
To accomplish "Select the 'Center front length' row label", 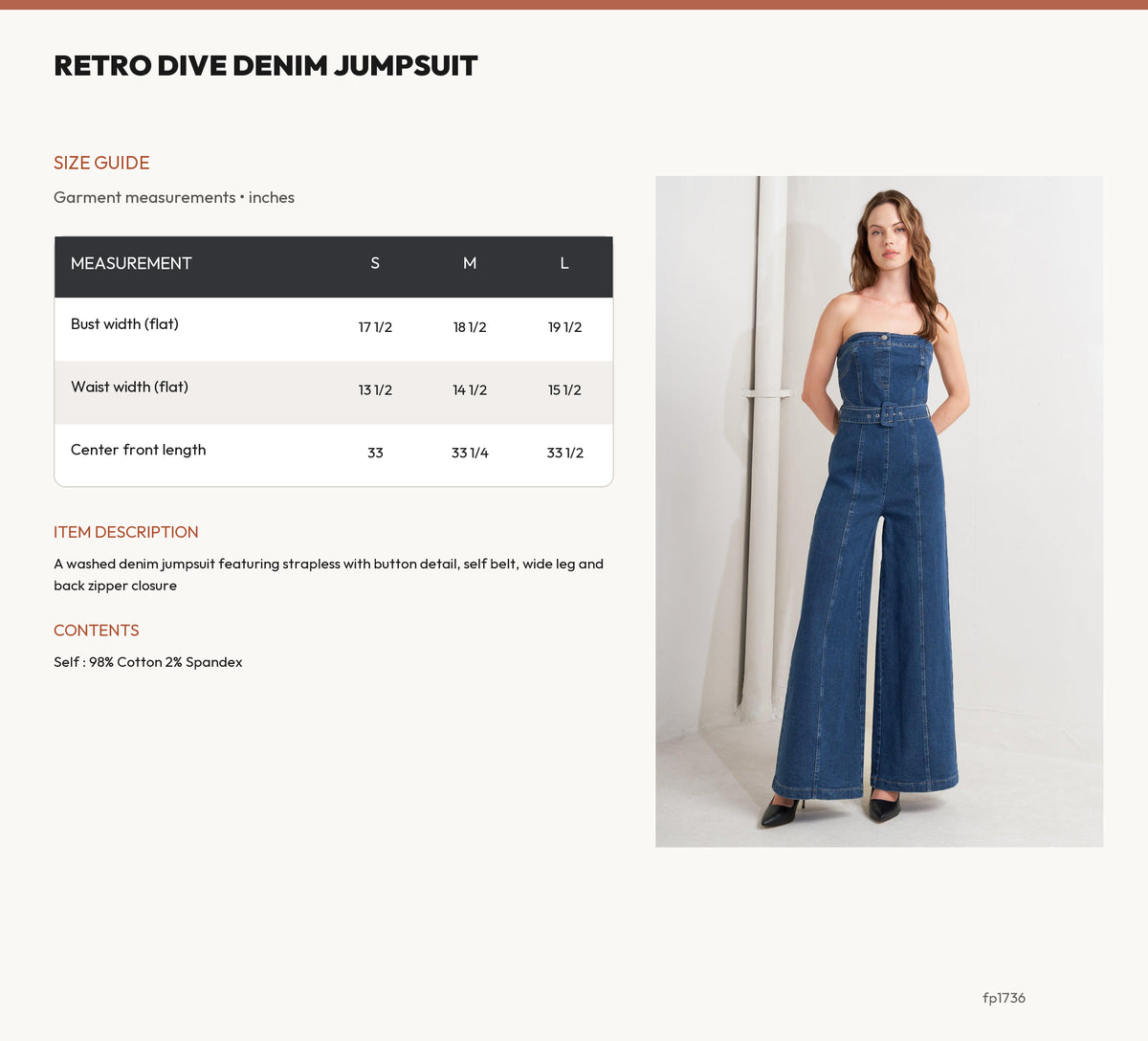I will (x=139, y=450).
